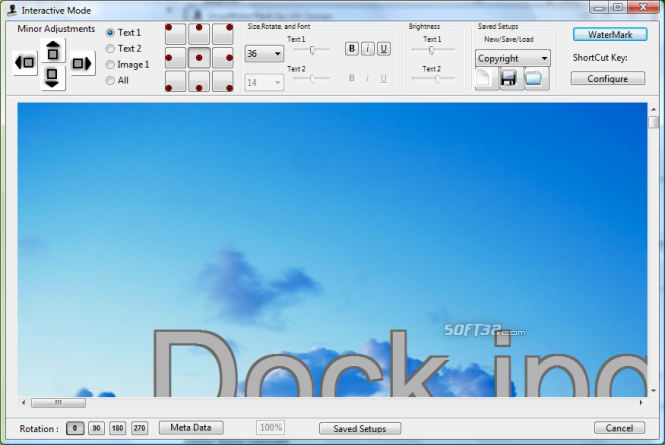Set position to middle-right anchor
This screenshot has height=445, width=665.
[223, 58]
